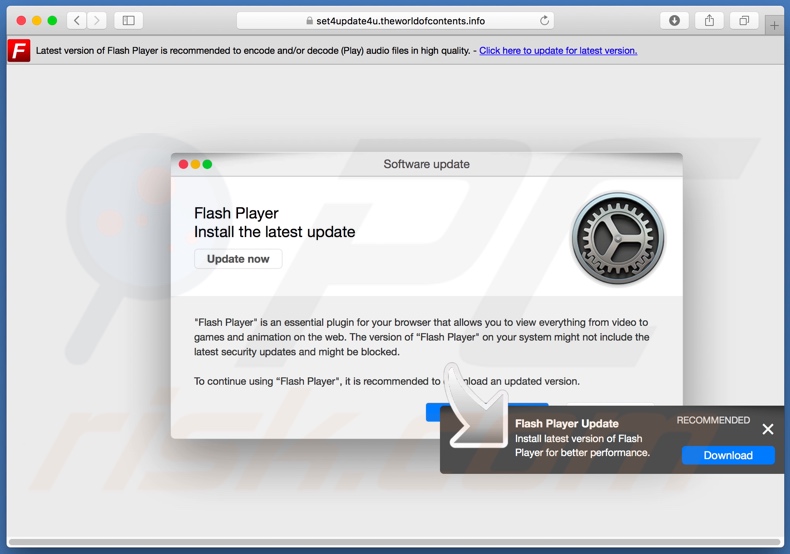Click the blue button under the dialog text
Image resolution: width=790 pixels, height=554 pixels.
tap(433, 411)
